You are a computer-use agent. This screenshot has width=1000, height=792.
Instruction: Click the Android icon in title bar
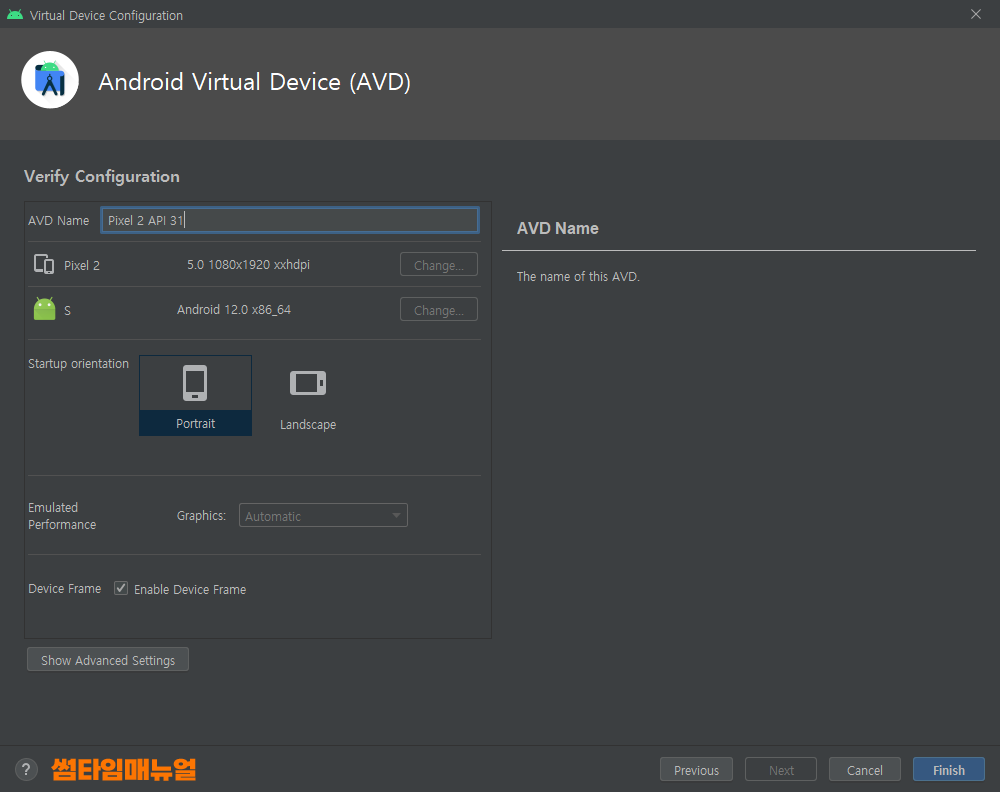point(15,15)
